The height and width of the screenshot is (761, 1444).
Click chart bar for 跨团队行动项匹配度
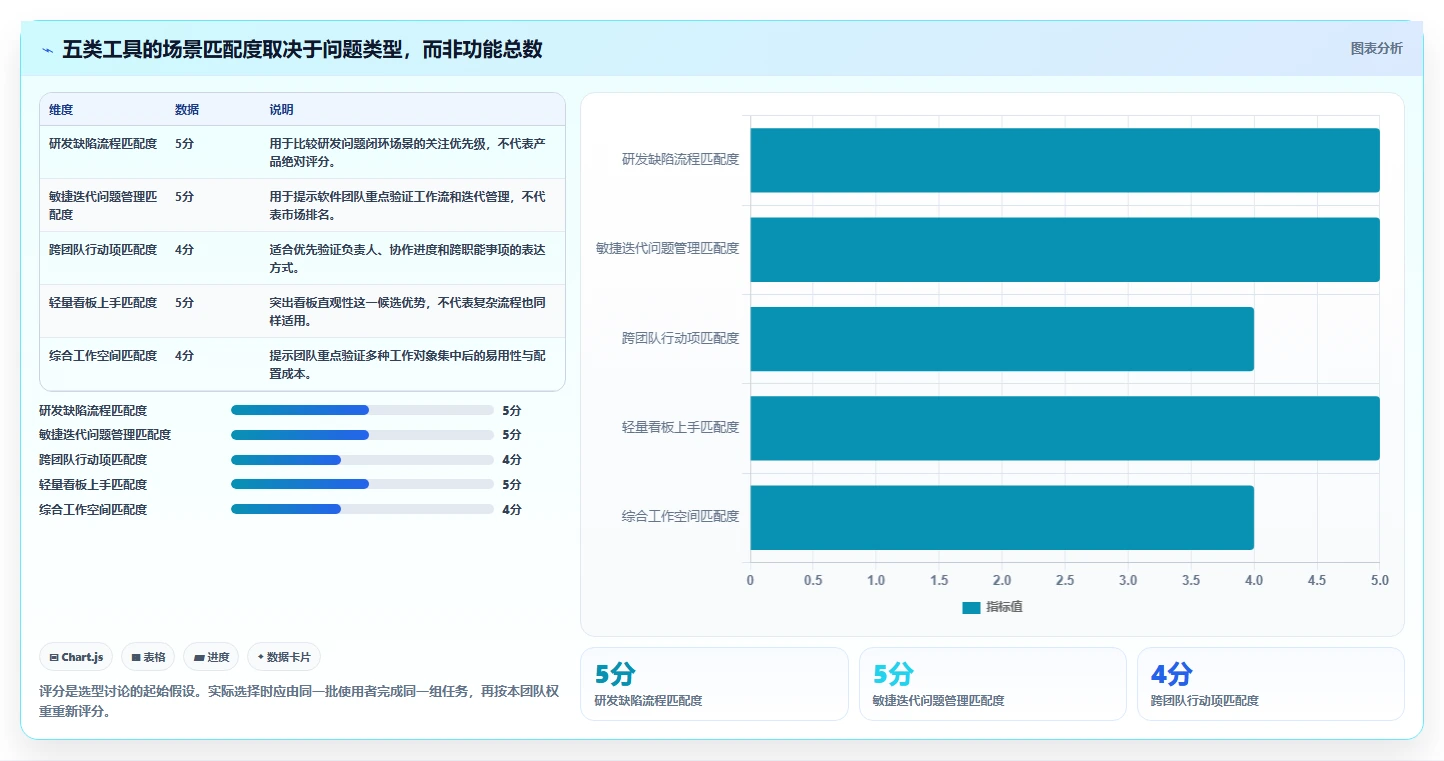click(1002, 339)
